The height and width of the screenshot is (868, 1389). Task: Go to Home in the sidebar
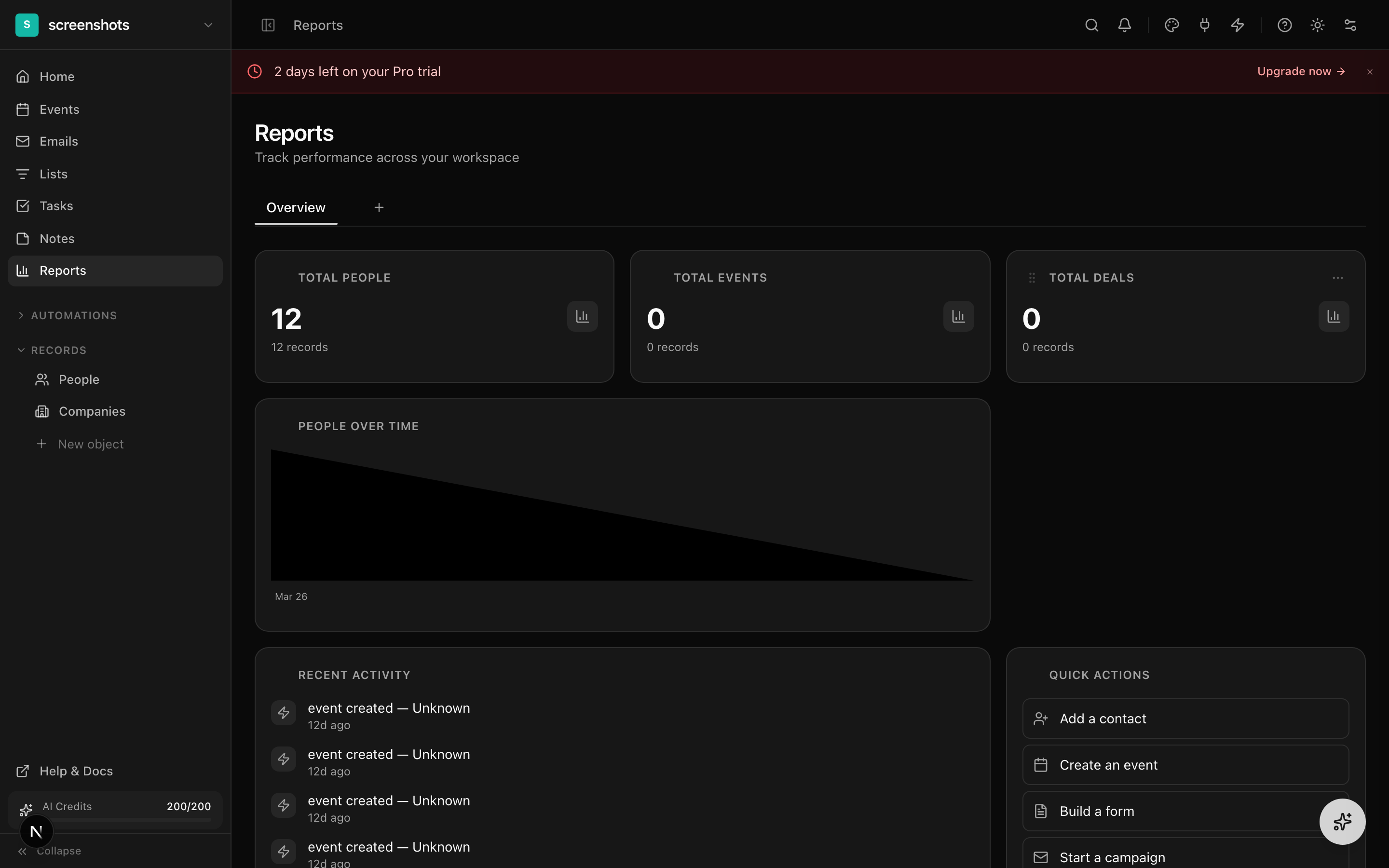tap(115, 77)
